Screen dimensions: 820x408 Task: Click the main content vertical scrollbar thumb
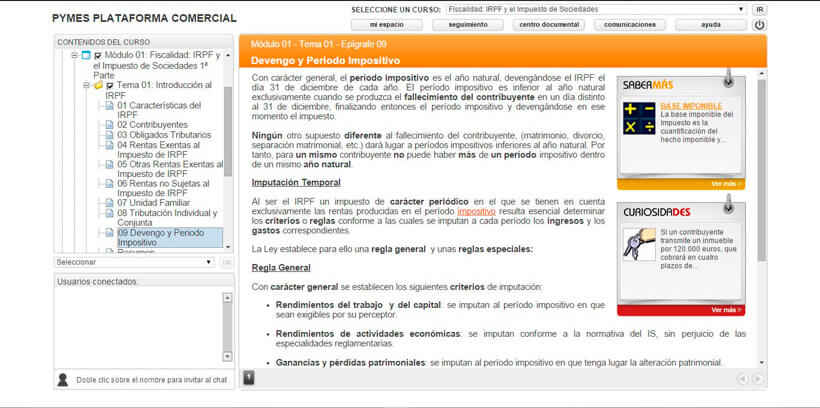point(761,170)
